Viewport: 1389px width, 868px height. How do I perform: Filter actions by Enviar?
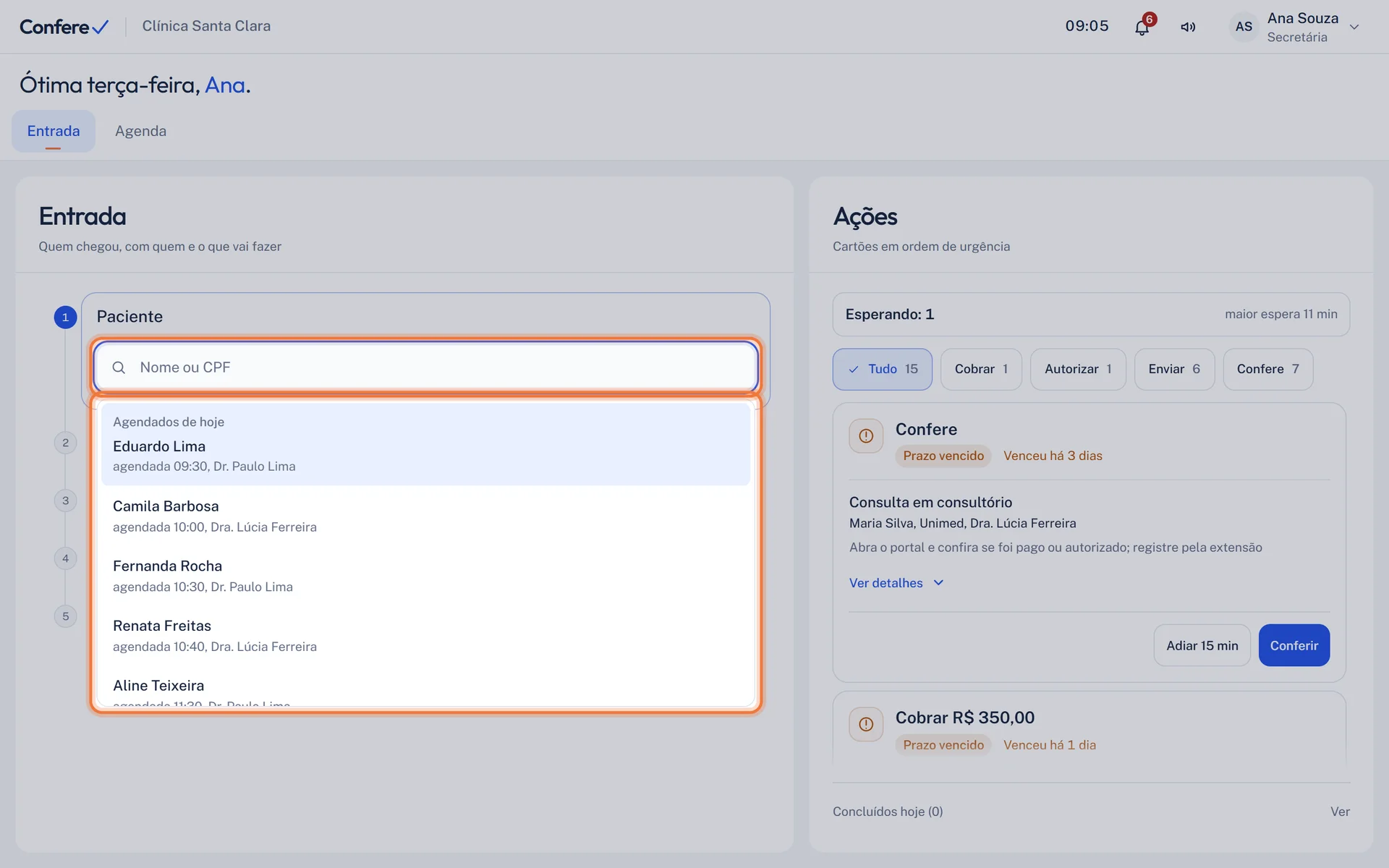1174,369
